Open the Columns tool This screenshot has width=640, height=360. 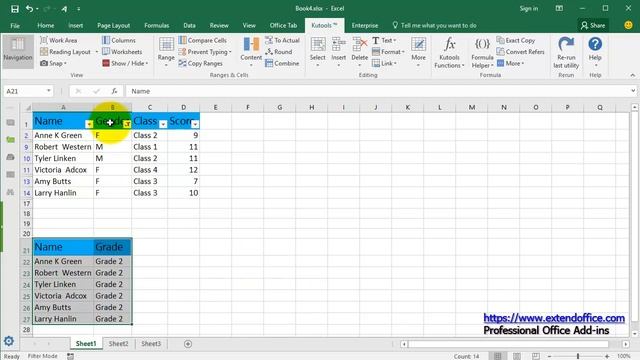point(119,40)
